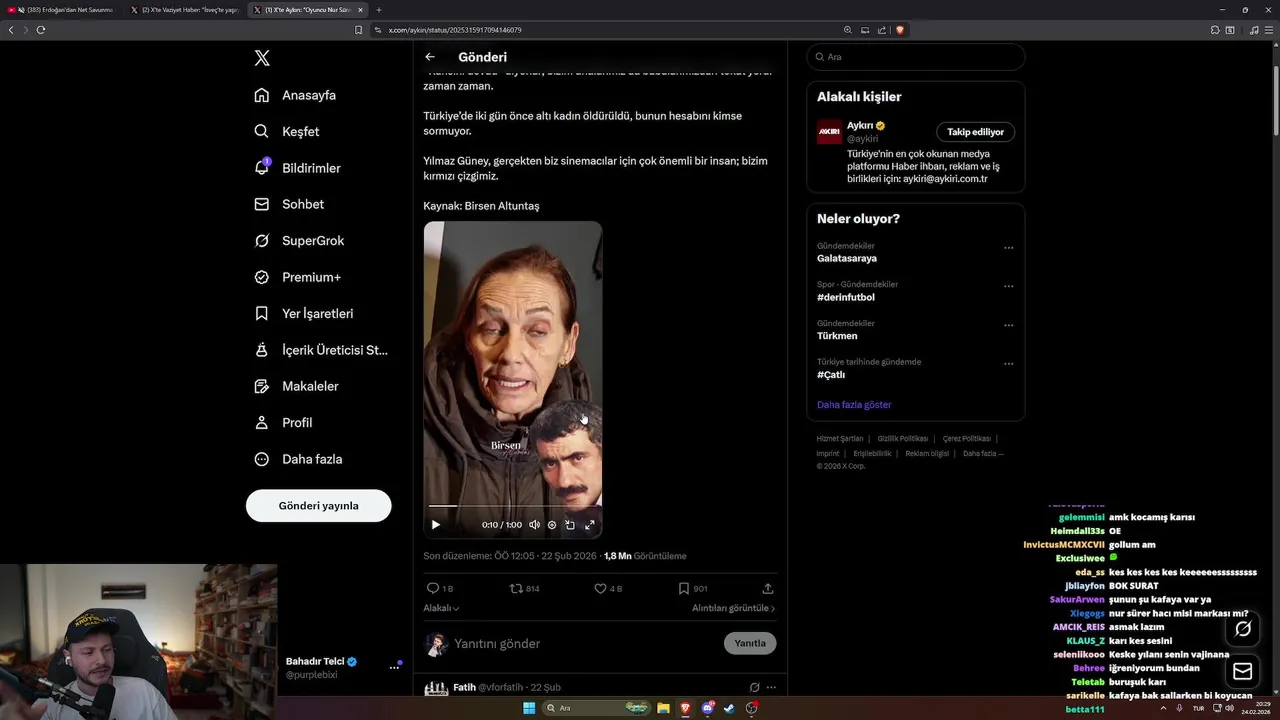Open the Alakalı sort dropdown
Screen dimensions: 1280x720
pyautogui.click(x=441, y=608)
